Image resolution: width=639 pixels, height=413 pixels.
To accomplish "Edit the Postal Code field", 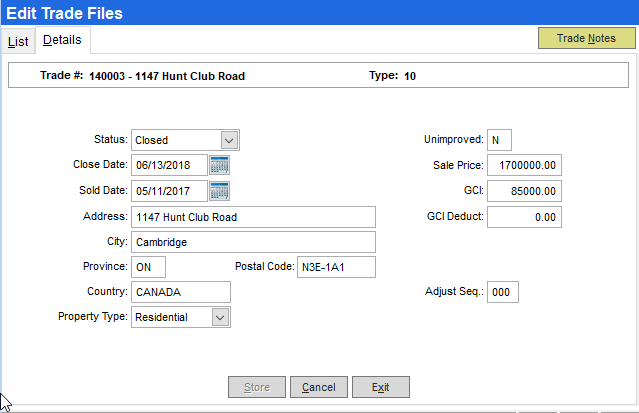I will (335, 267).
